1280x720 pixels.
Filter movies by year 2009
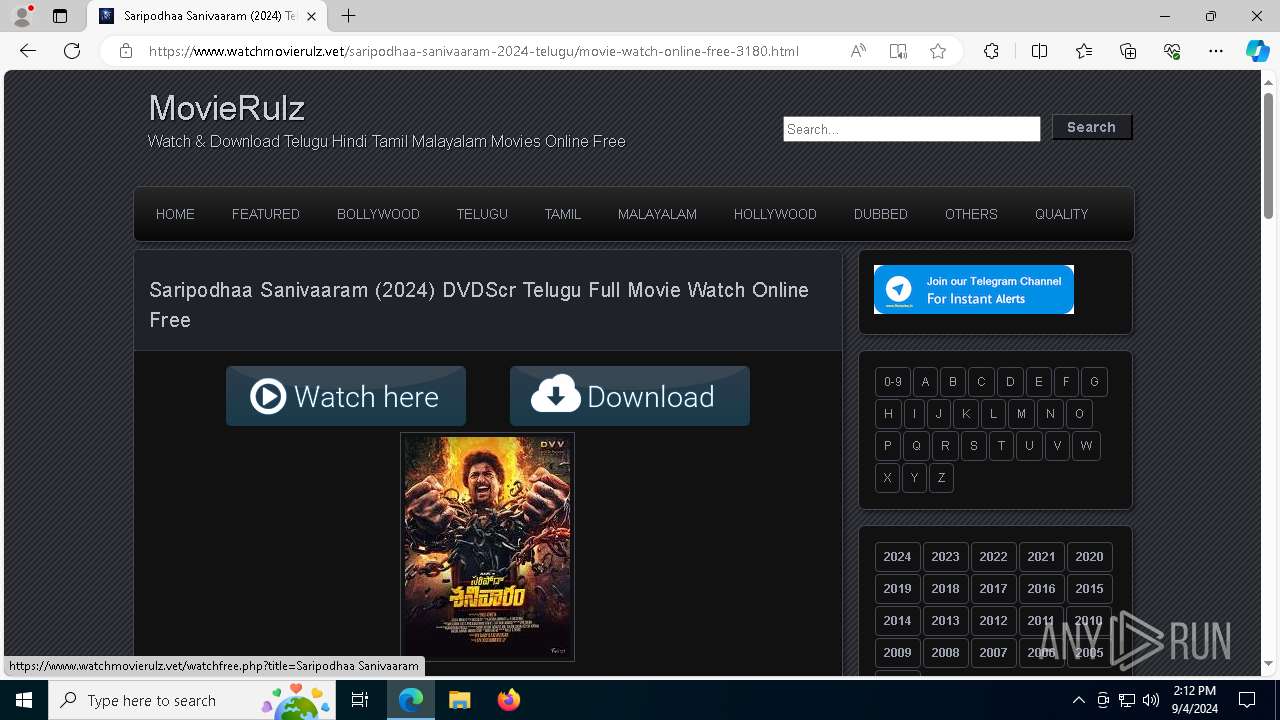click(897, 653)
